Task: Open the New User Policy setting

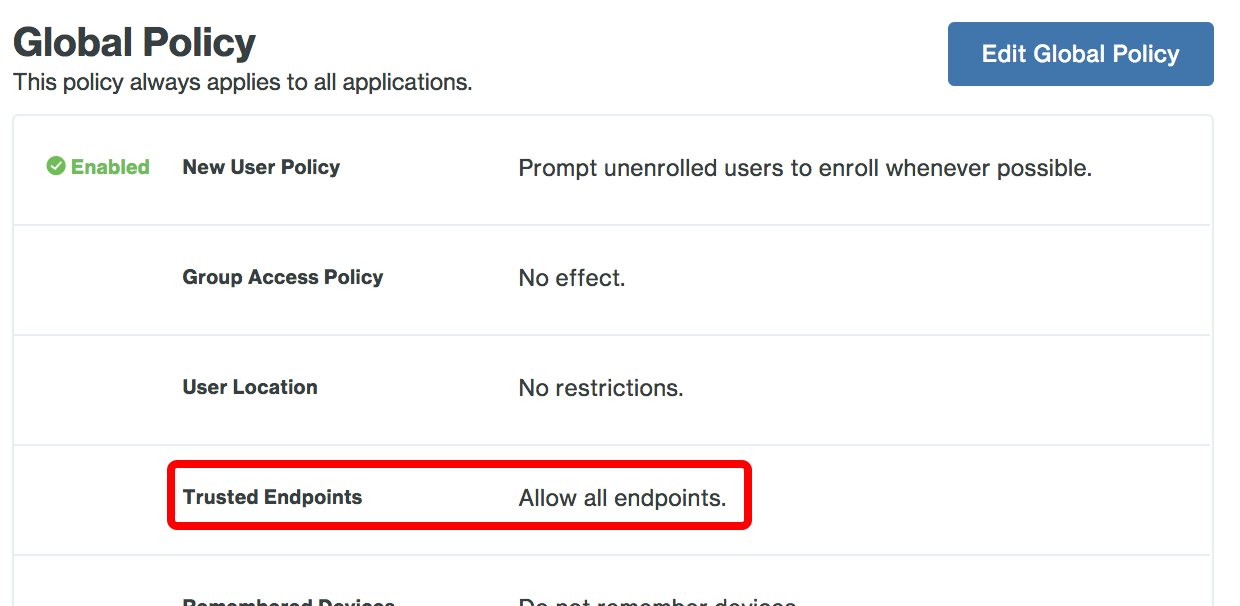Action: point(261,167)
